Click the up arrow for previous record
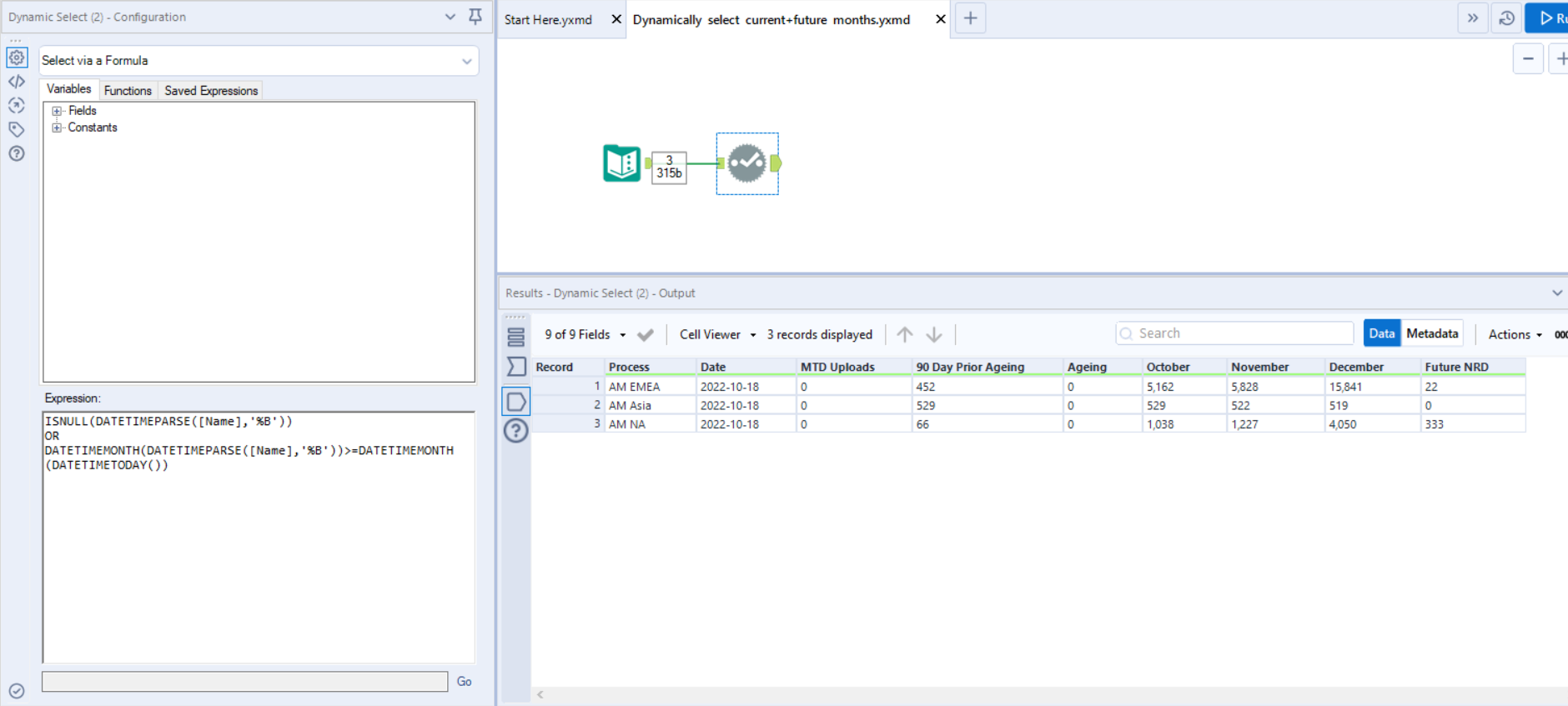This screenshot has width=1568, height=706. 905,334
